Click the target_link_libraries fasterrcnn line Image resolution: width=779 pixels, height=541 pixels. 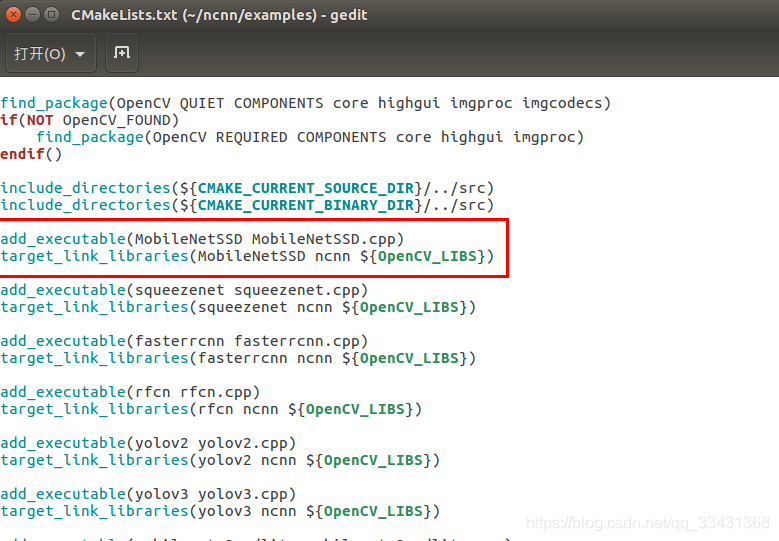238,358
